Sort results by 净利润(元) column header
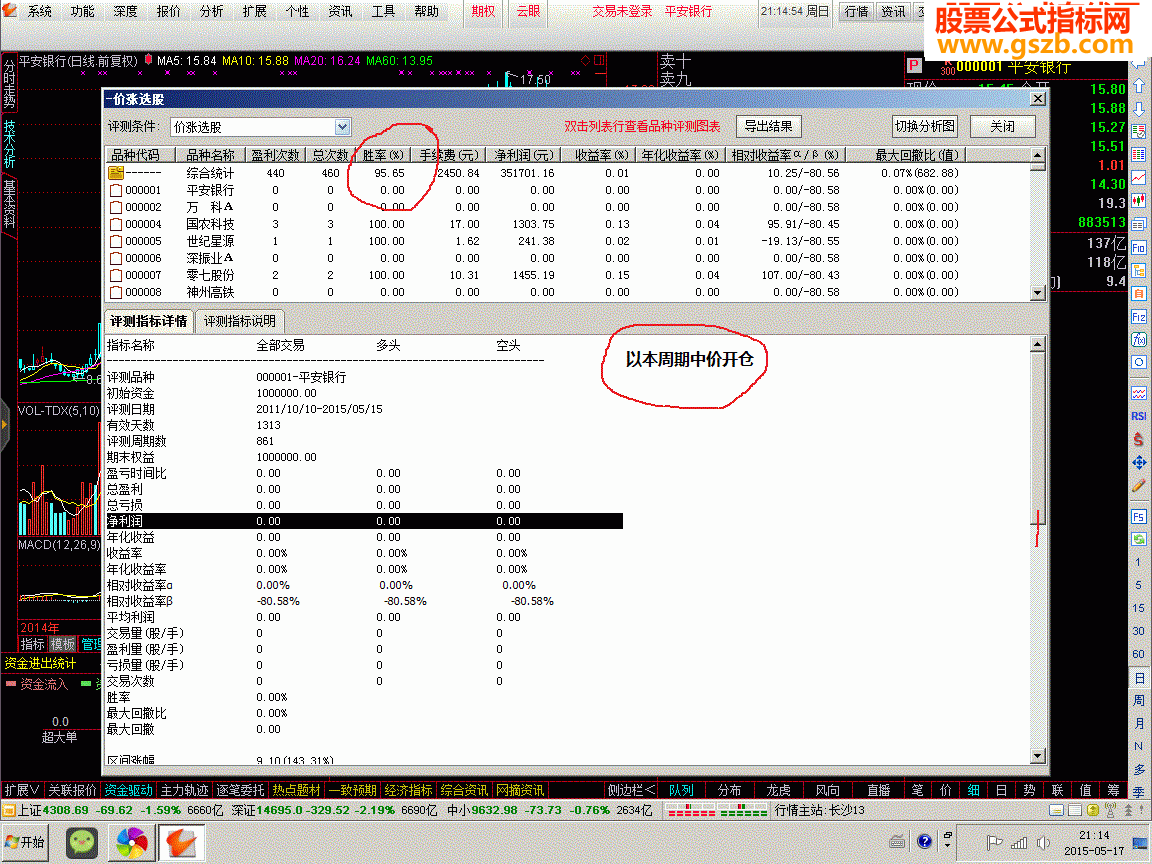Screen dimensions: 1152x864 click(x=523, y=155)
